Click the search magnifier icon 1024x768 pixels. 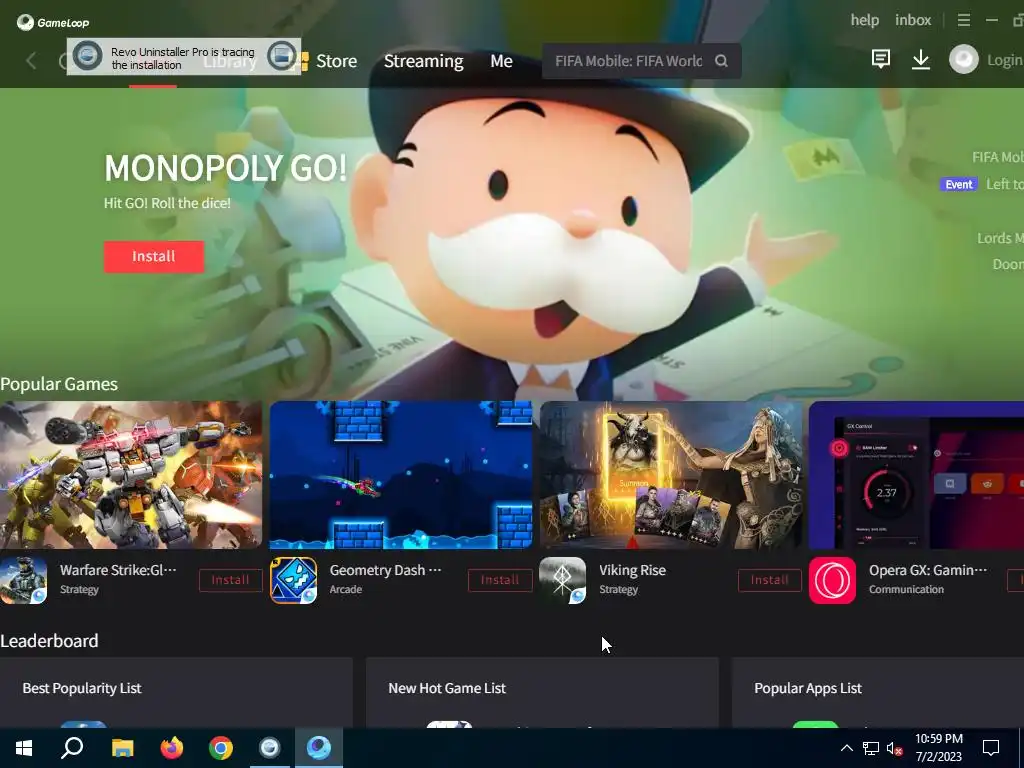point(721,61)
